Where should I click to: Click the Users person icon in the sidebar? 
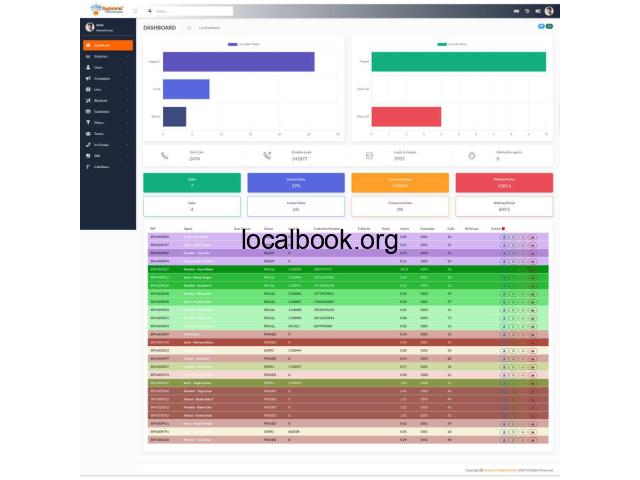pyautogui.click(x=88, y=67)
